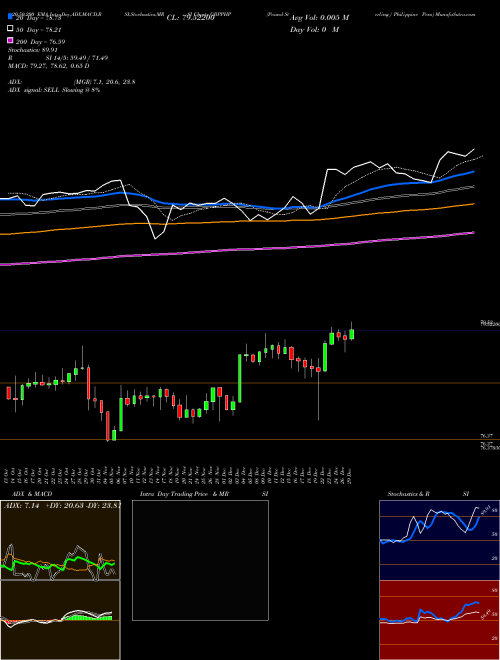Click the 'MACD: 79.27, 78.62, 0.65 D' line
Screen dimensions: 500x660
49,66
